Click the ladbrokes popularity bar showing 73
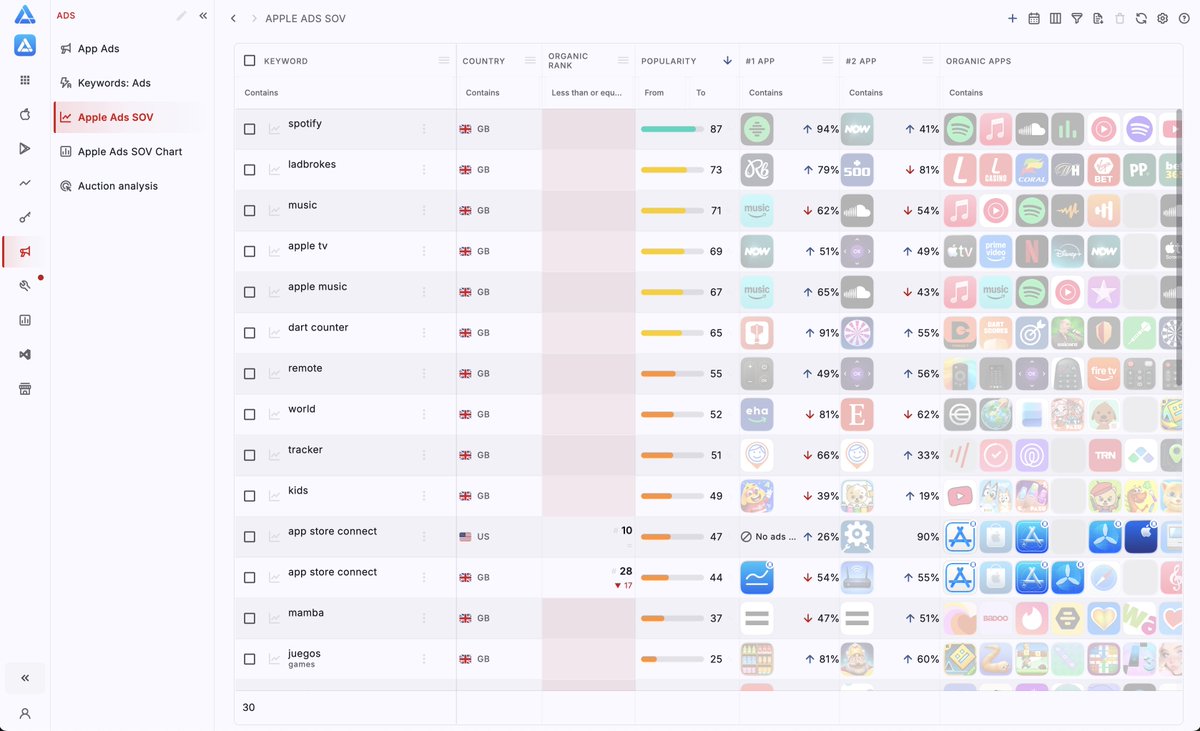1200x731 pixels. coord(672,170)
